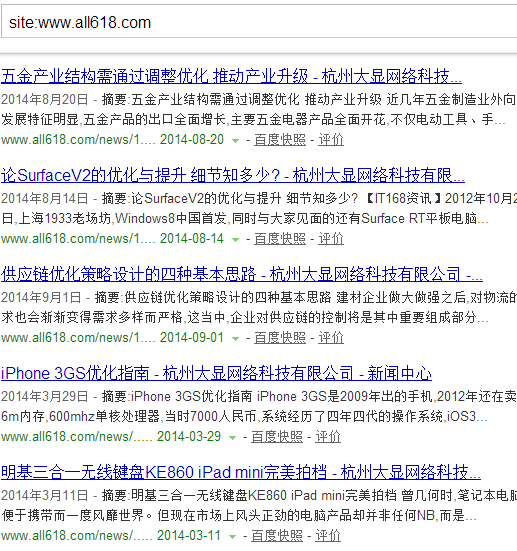Click the snippet date 2014年9月1日
The width and height of the screenshot is (517, 551).
pos(41,298)
